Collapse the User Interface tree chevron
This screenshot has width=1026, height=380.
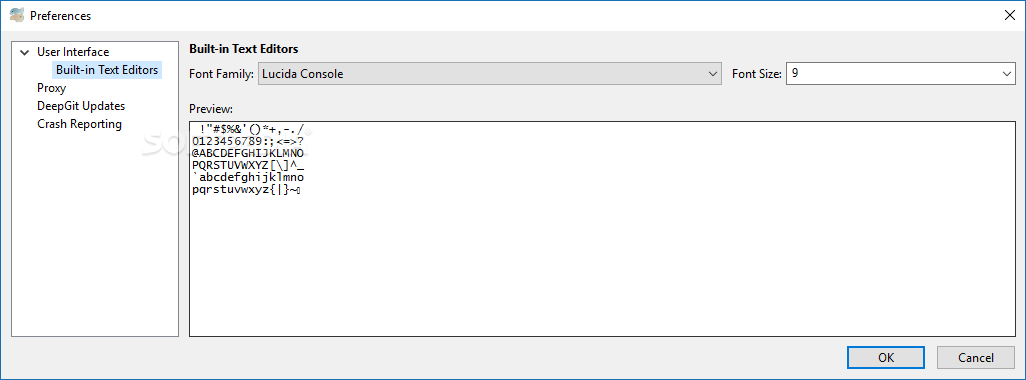[25, 52]
